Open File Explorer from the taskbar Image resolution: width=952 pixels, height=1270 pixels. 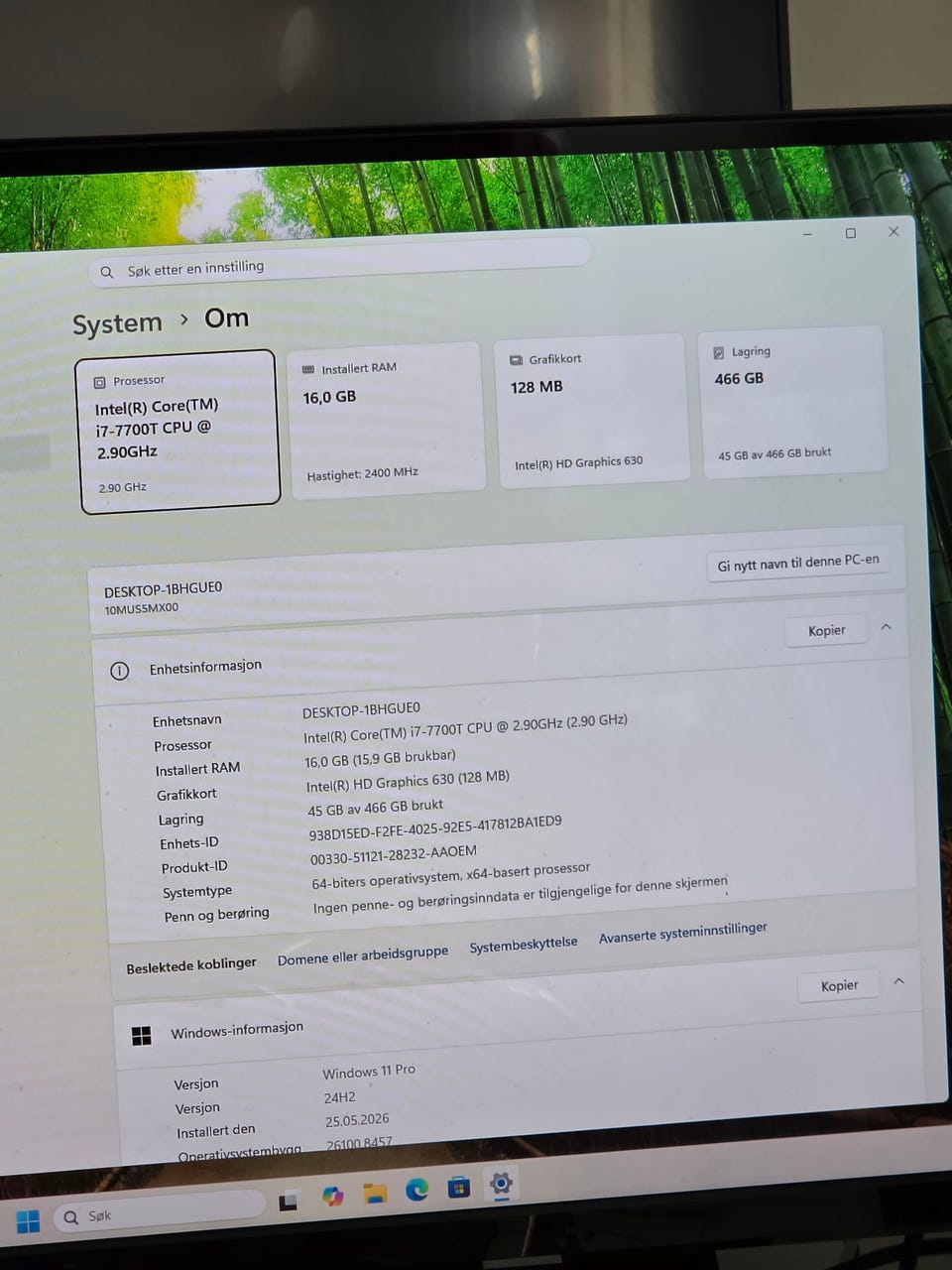click(x=375, y=1193)
